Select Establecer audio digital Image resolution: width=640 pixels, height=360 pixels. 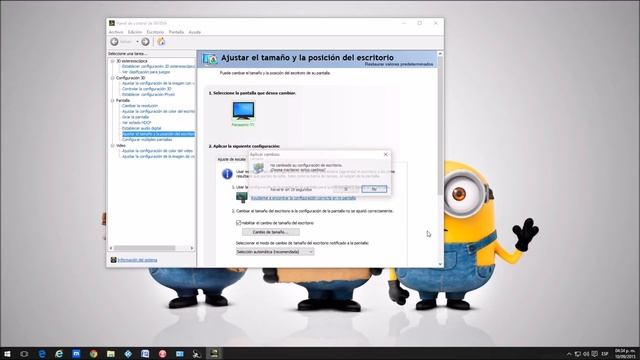(141, 128)
